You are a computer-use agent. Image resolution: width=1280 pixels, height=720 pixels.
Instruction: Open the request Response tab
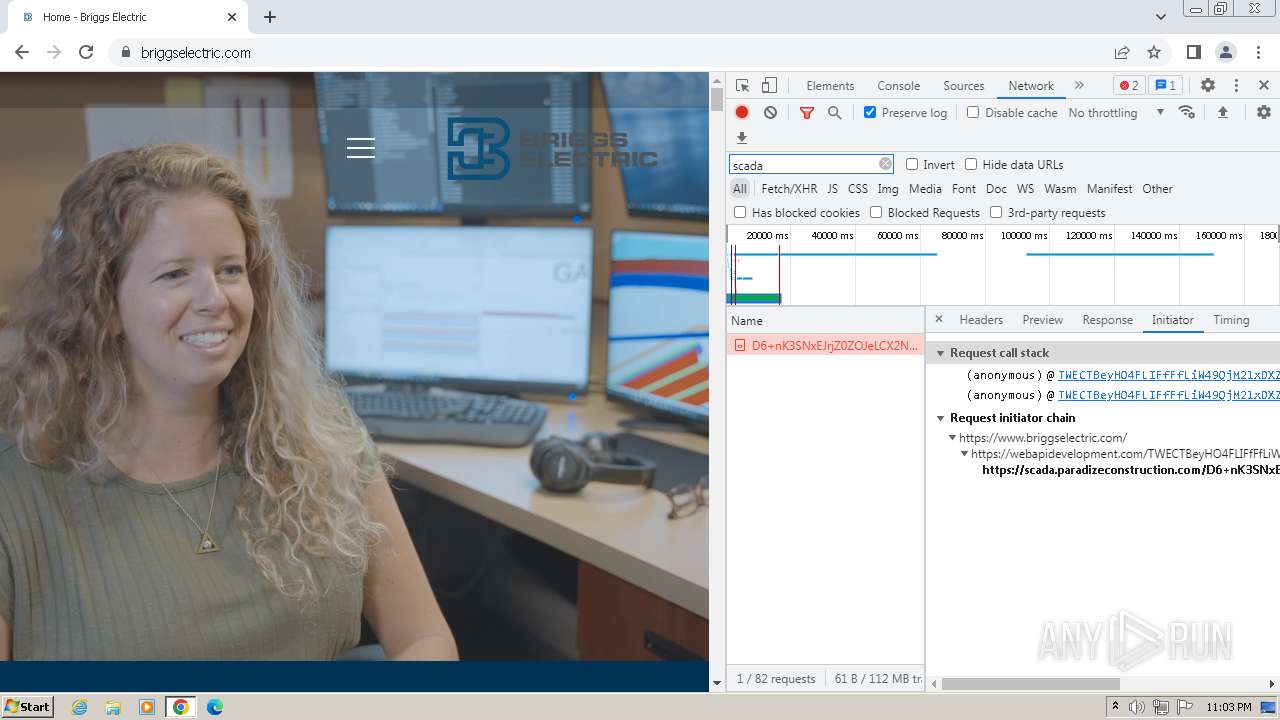tap(1107, 320)
